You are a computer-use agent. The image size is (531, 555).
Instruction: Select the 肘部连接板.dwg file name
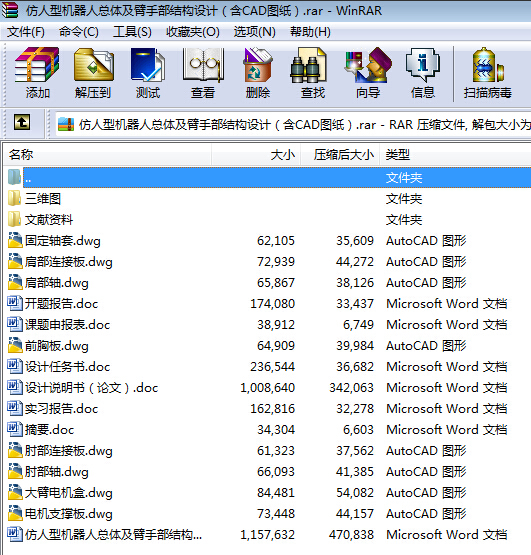[69, 451]
